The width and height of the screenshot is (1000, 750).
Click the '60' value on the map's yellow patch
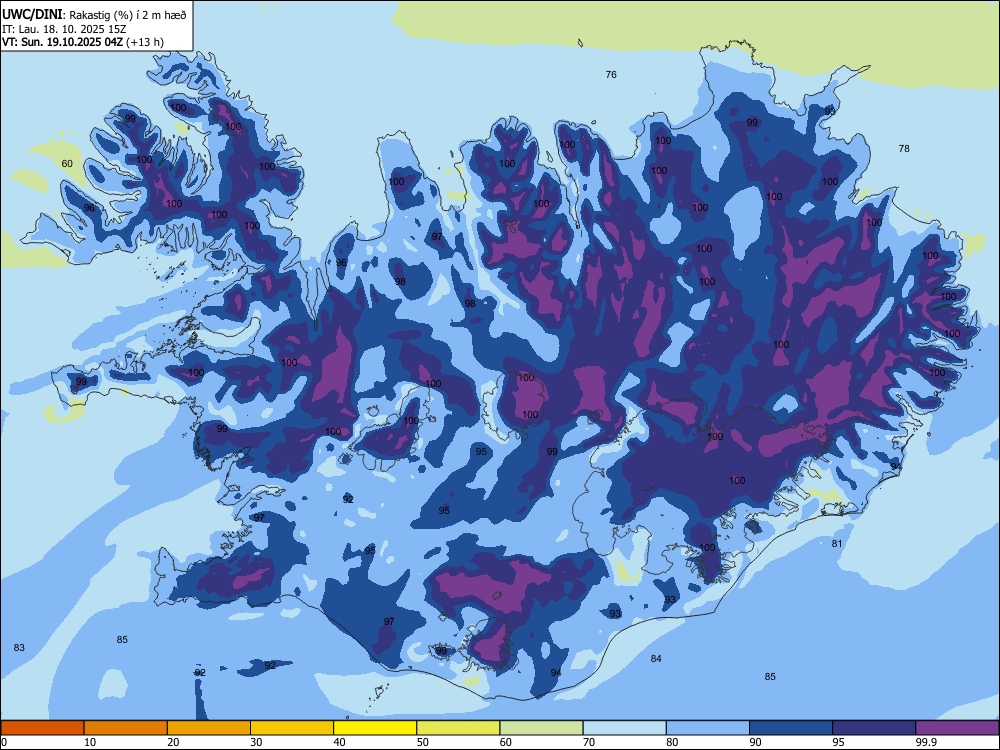point(67,164)
